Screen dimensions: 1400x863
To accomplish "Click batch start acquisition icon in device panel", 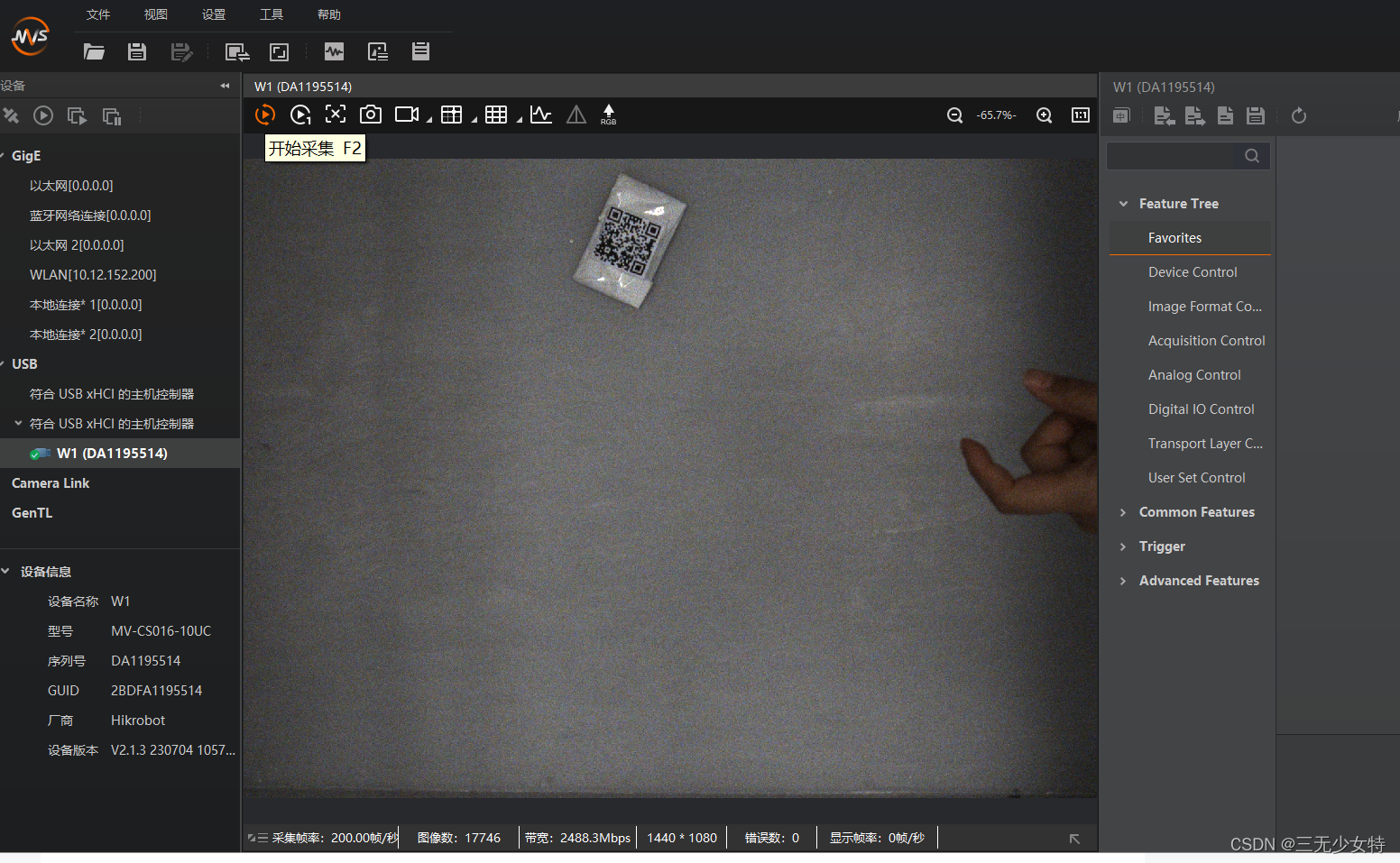I will click(78, 115).
